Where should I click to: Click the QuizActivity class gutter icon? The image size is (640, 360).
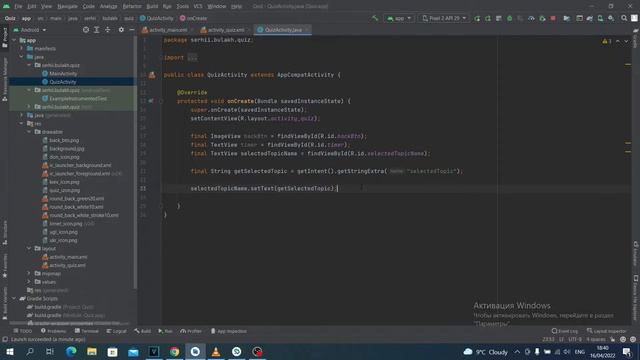152,75
